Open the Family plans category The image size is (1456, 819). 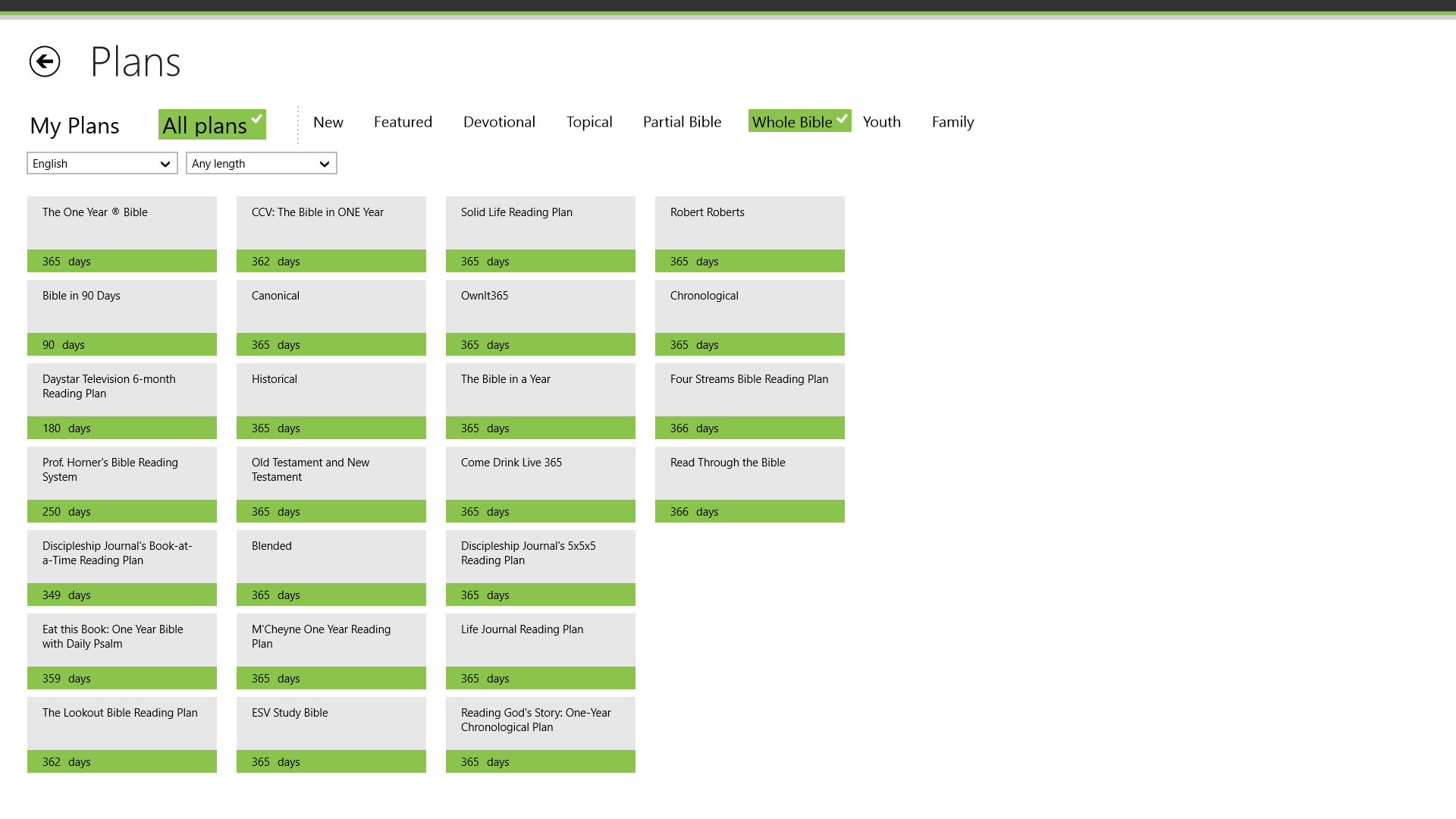952,121
